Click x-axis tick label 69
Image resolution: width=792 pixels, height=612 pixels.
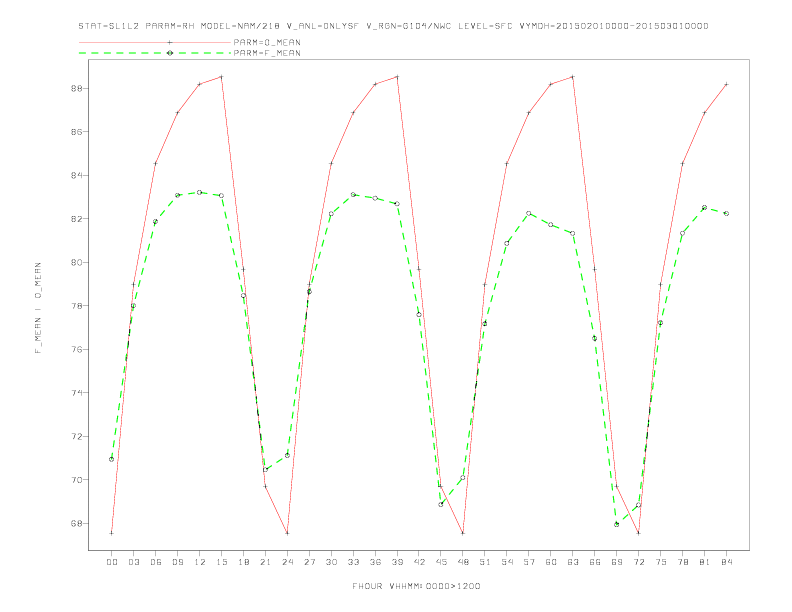617,562
